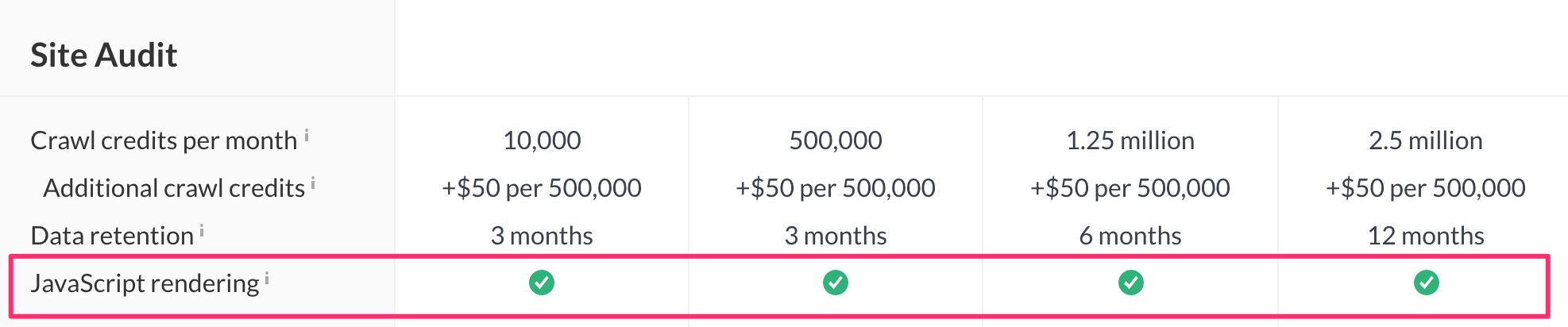The image size is (1568, 327).
Task: Click the JavaScript rendering info icon
Action: pyautogui.click(x=267, y=279)
